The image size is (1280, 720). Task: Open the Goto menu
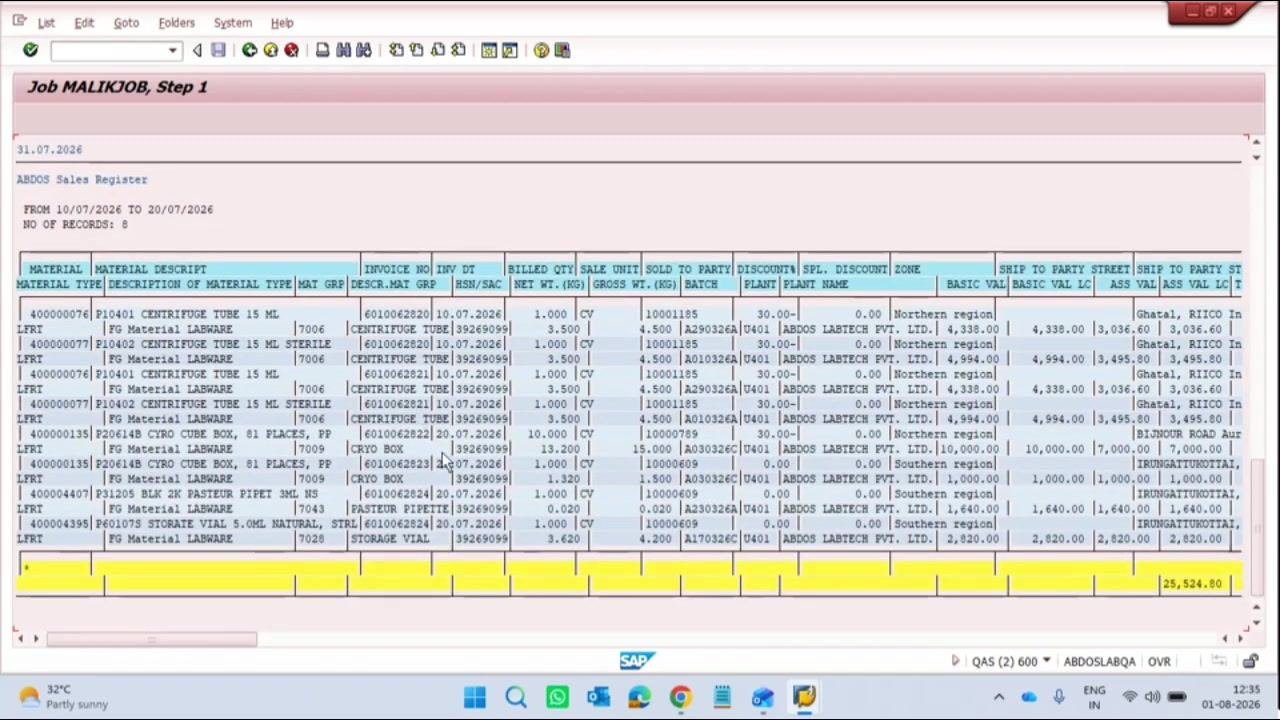[126, 22]
